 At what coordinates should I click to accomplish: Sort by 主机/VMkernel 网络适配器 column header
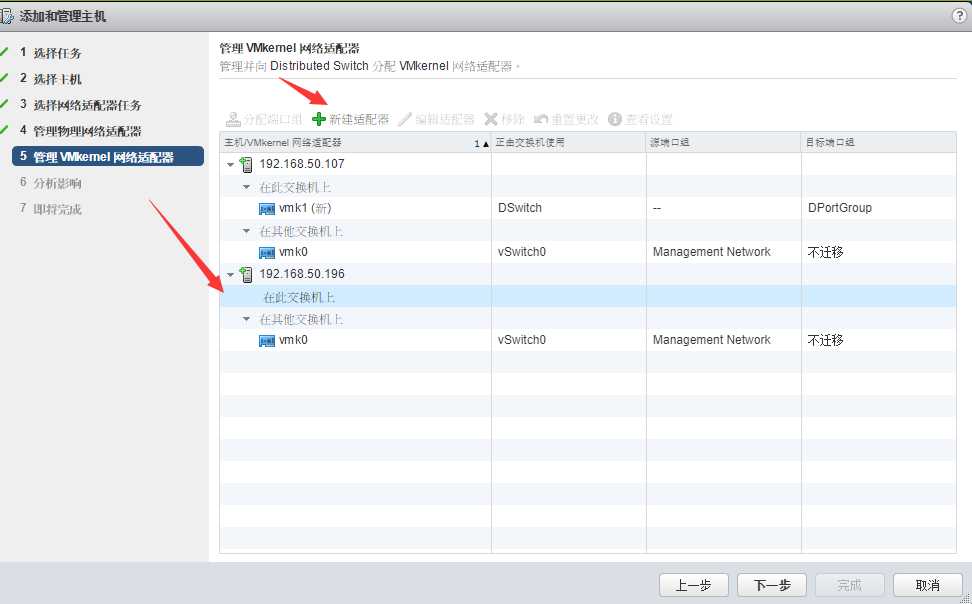(355, 143)
